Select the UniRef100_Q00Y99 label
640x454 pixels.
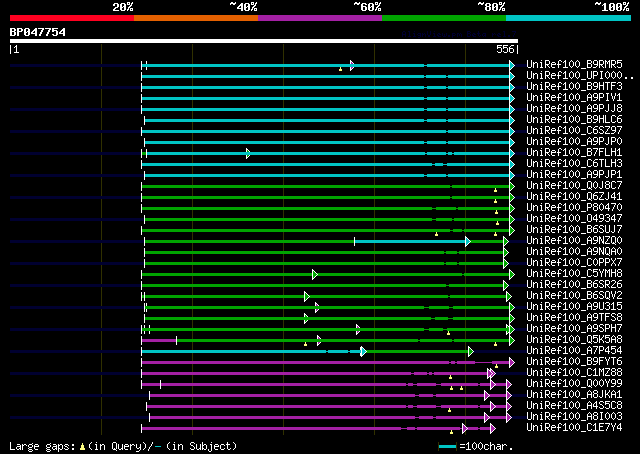click(574, 384)
